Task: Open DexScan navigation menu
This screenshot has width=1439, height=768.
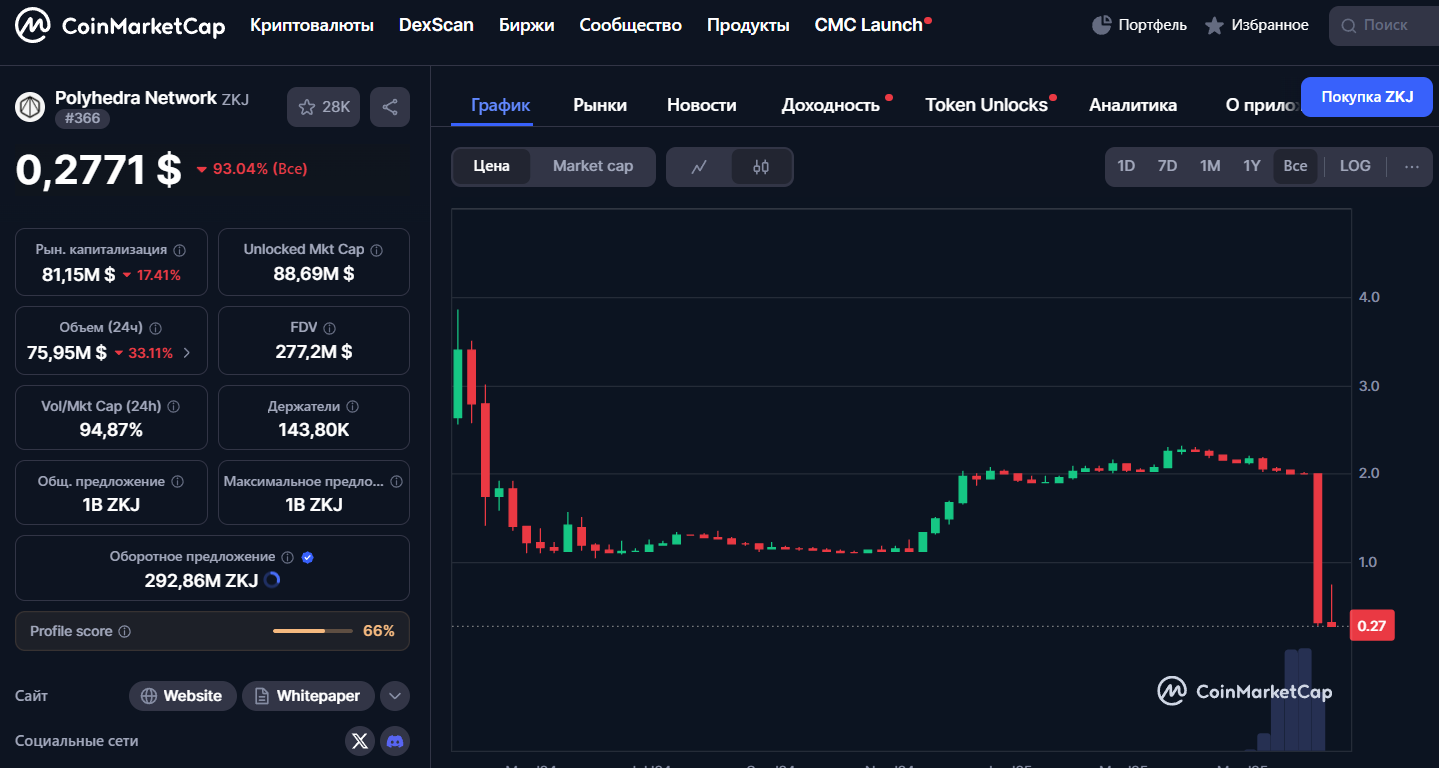Action: click(x=436, y=25)
